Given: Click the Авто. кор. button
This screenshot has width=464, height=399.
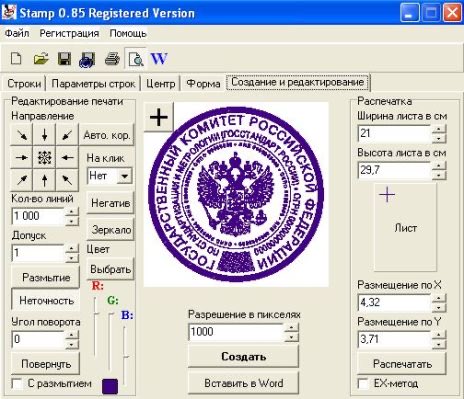Looking at the screenshot, I should (x=107, y=135).
